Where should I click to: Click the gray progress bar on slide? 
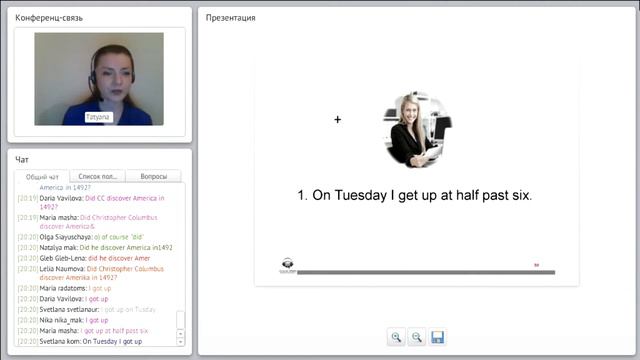point(426,272)
